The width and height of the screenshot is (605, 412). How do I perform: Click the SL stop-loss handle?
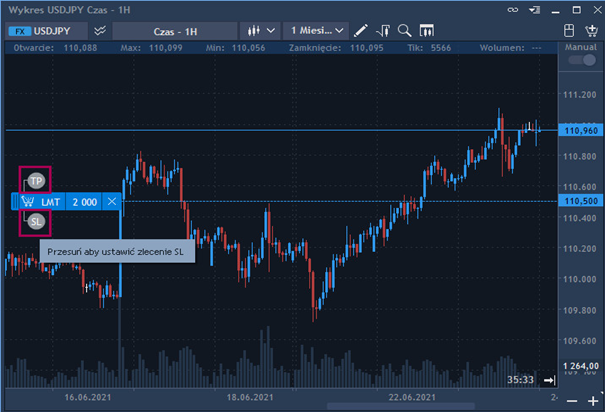[36, 221]
